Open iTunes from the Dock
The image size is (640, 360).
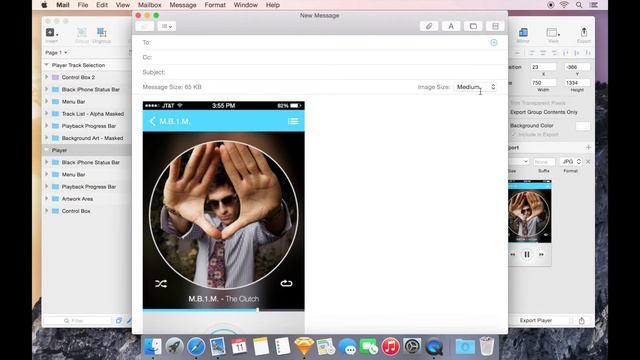(390, 347)
